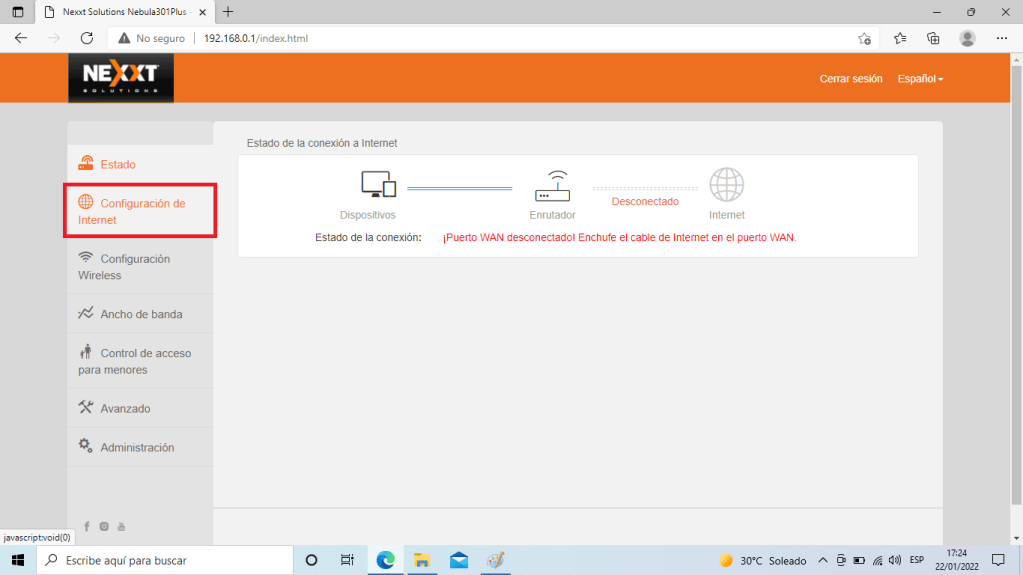Viewport: 1023px width, 575px height.
Task: Click the Nexxt Solutions logo
Action: pyautogui.click(x=120, y=77)
